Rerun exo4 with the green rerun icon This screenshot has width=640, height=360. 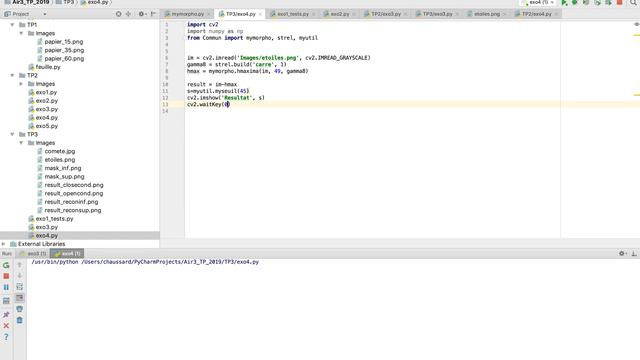(x=6, y=265)
